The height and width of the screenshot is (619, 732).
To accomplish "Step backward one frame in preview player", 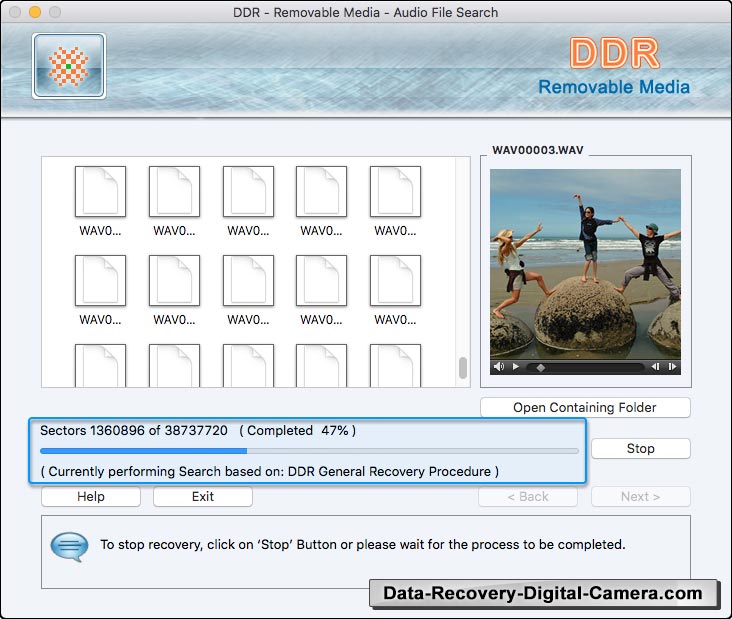I will (655, 366).
